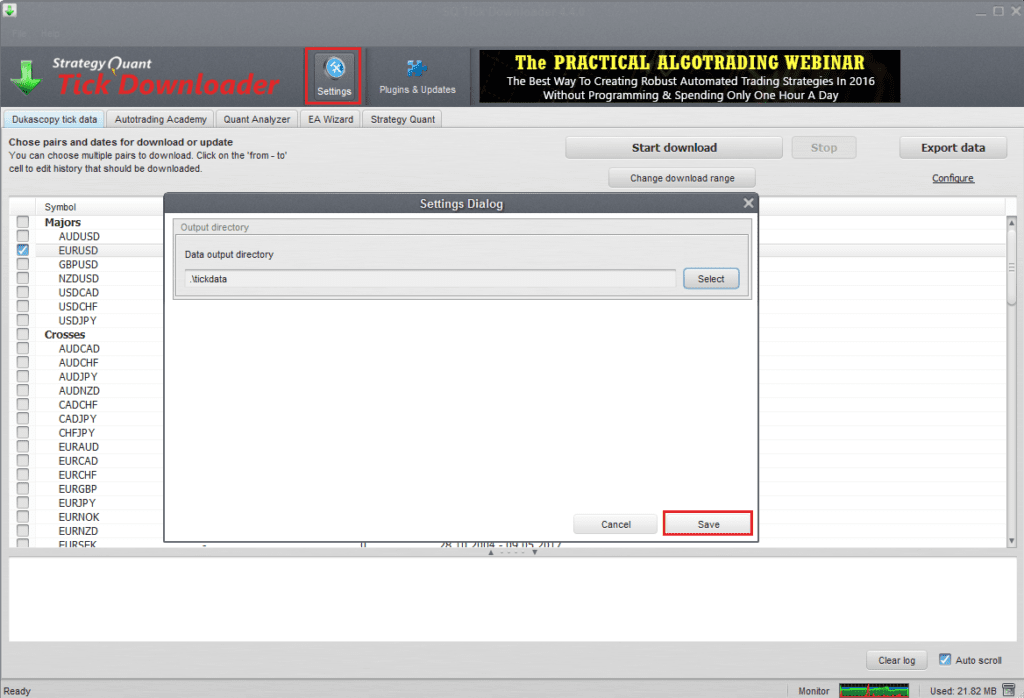Image resolution: width=1024 pixels, height=698 pixels.
Task: Close the Settings Dialog with X
Action: (x=748, y=203)
